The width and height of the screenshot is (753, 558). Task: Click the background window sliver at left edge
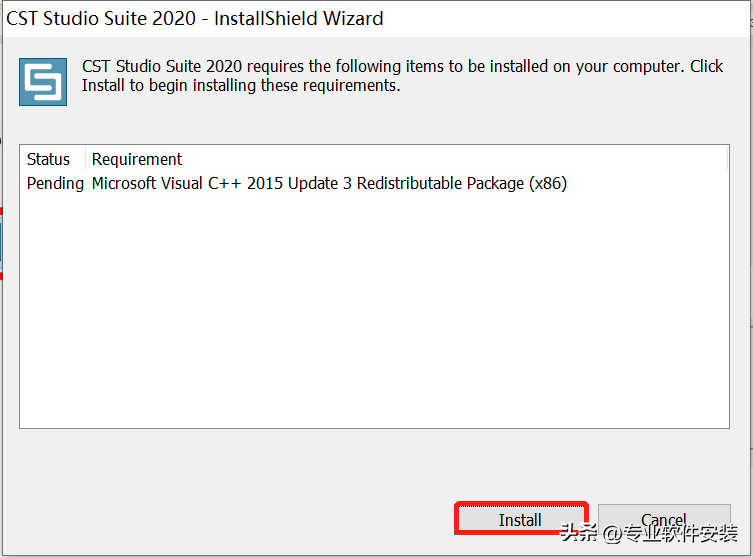coord(2,240)
